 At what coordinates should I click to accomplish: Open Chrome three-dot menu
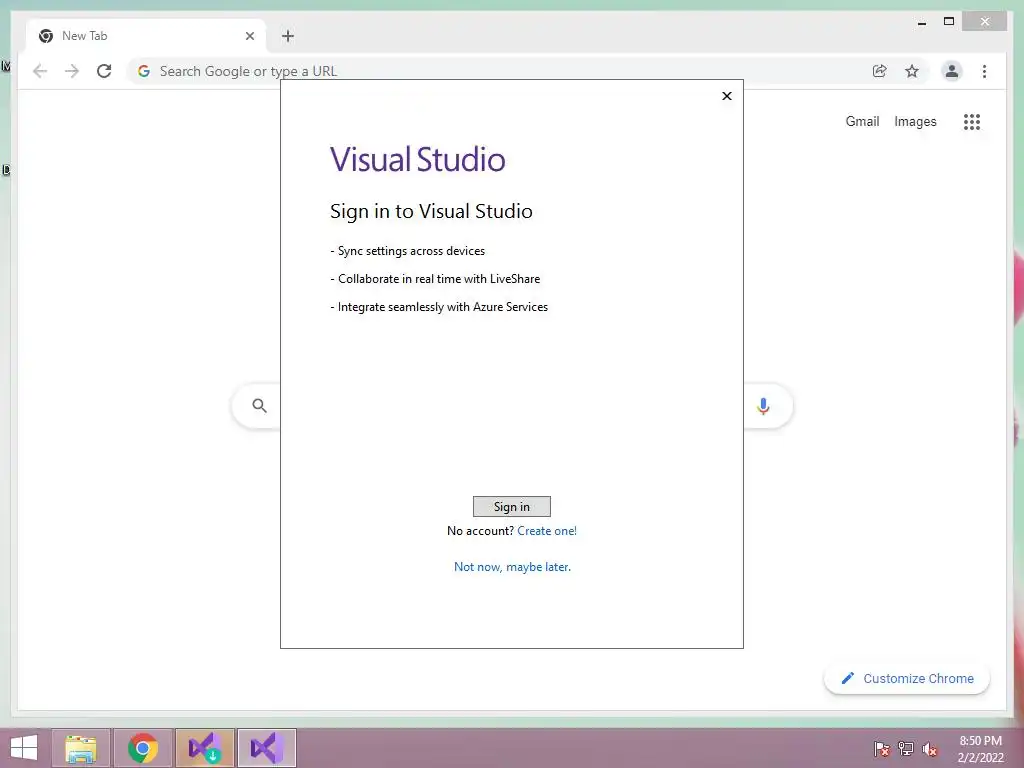984,71
